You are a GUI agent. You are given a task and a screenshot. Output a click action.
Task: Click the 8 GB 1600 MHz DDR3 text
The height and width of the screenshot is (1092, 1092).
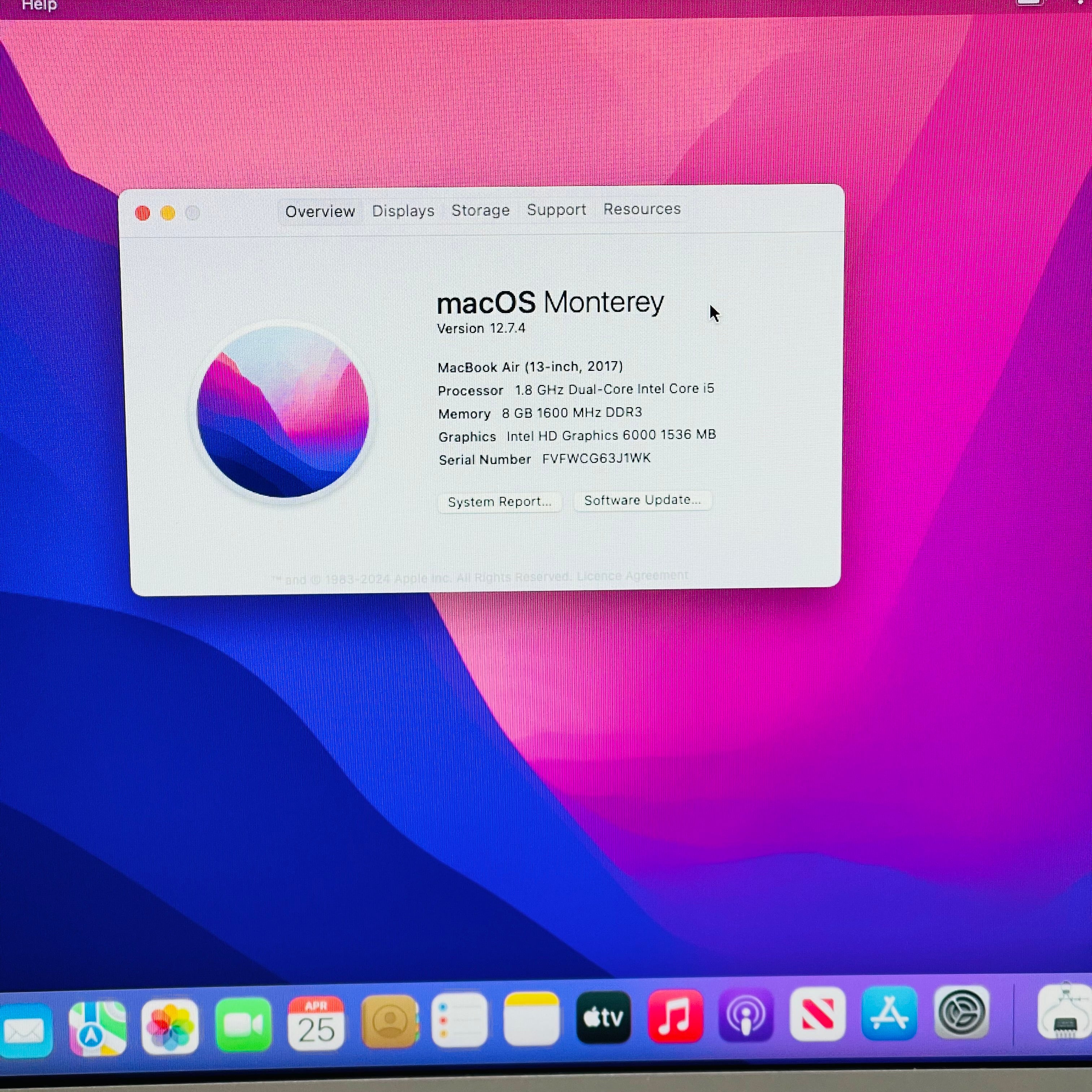[x=572, y=413]
